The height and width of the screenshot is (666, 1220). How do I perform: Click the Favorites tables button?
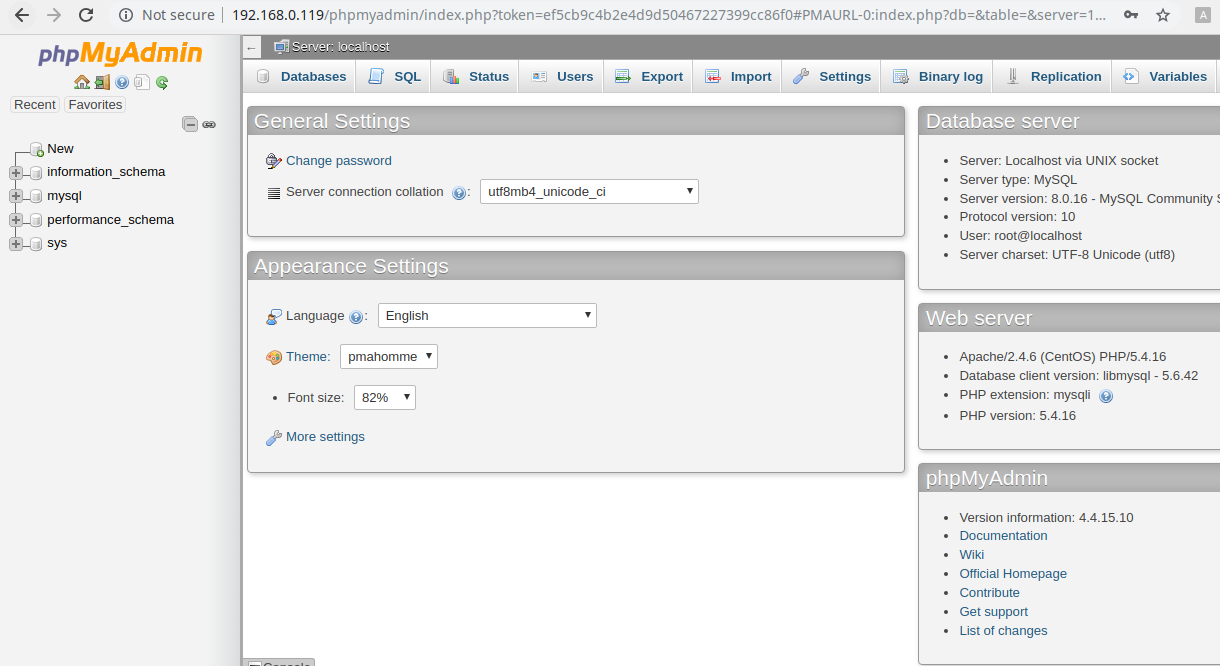tap(95, 105)
